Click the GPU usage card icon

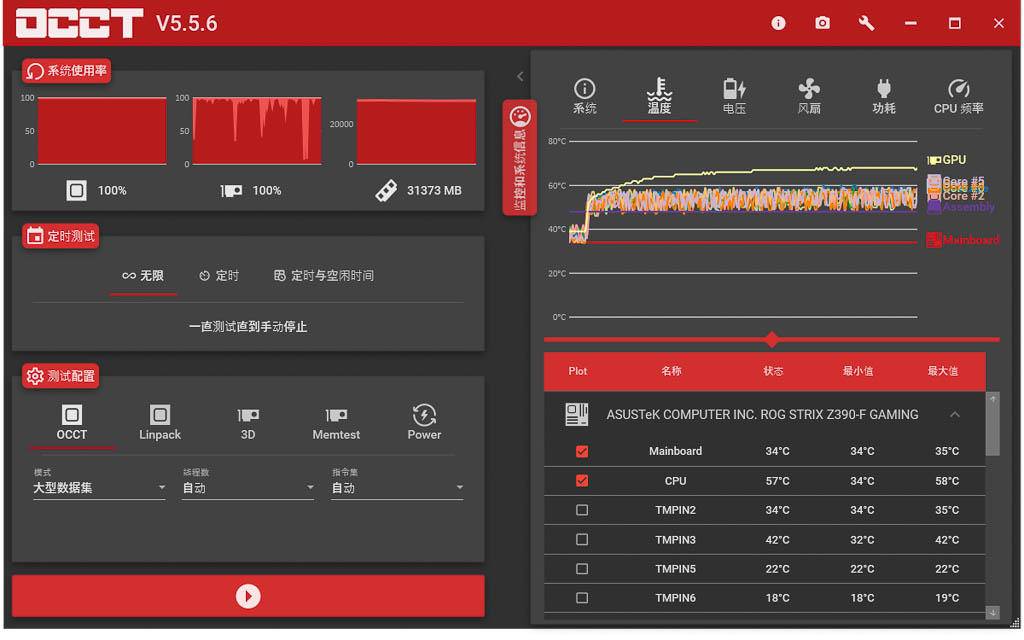click(231, 191)
